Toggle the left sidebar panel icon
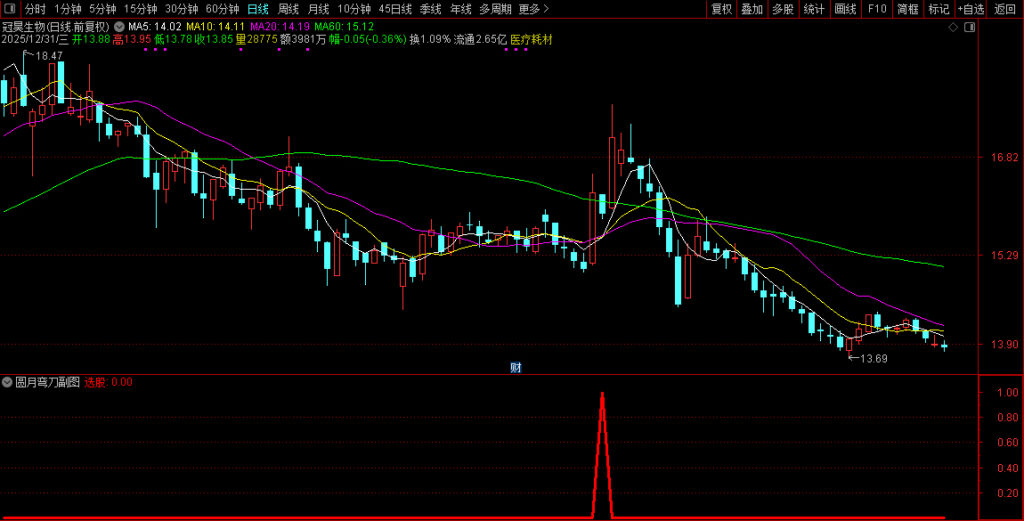1024x521 pixels. 10,9
